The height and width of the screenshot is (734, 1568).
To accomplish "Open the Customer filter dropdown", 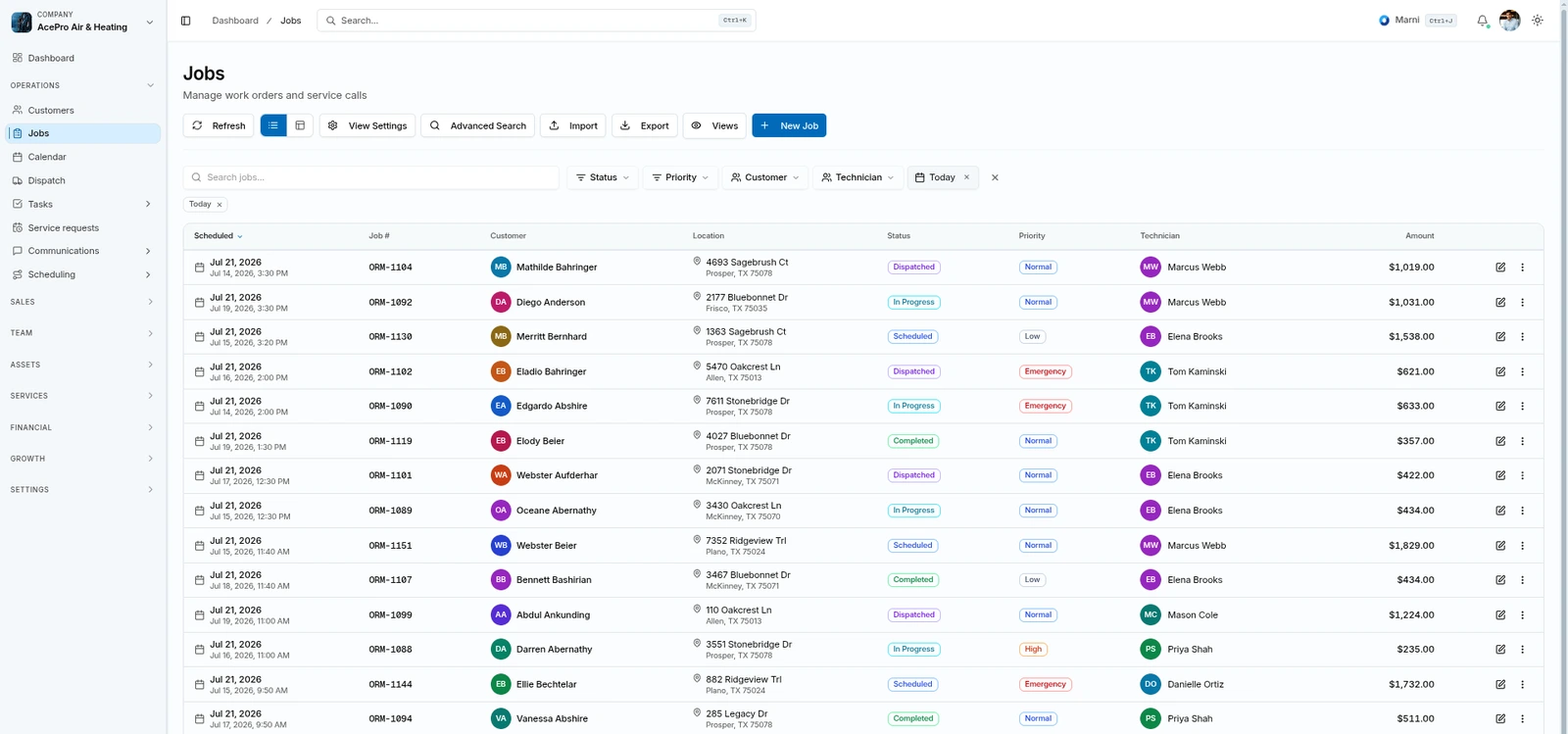I will (x=765, y=177).
